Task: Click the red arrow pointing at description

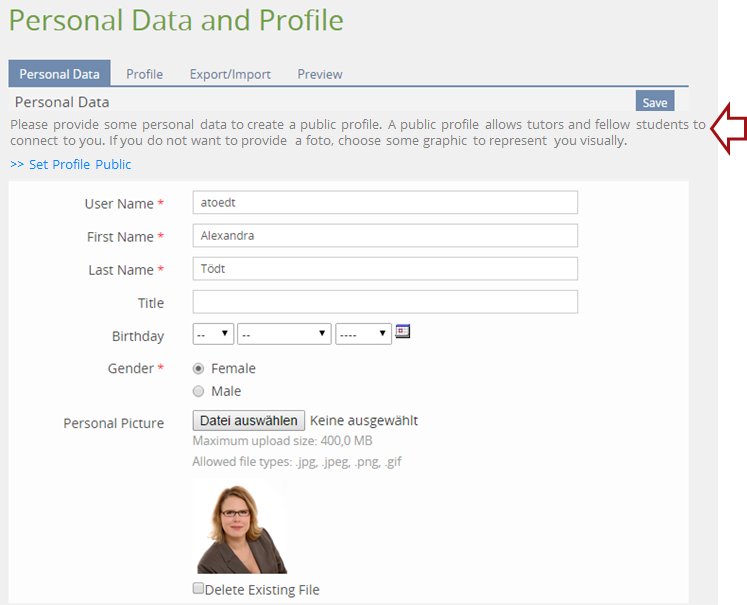Action: tap(727, 130)
